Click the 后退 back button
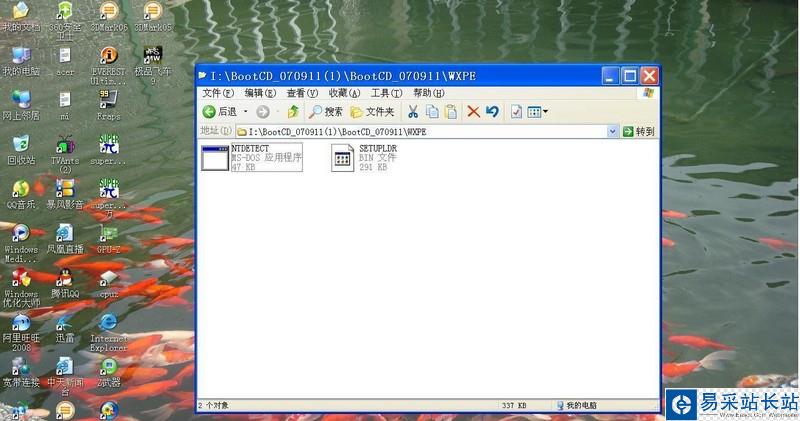Screen dimensions: 800x421 tap(220, 112)
